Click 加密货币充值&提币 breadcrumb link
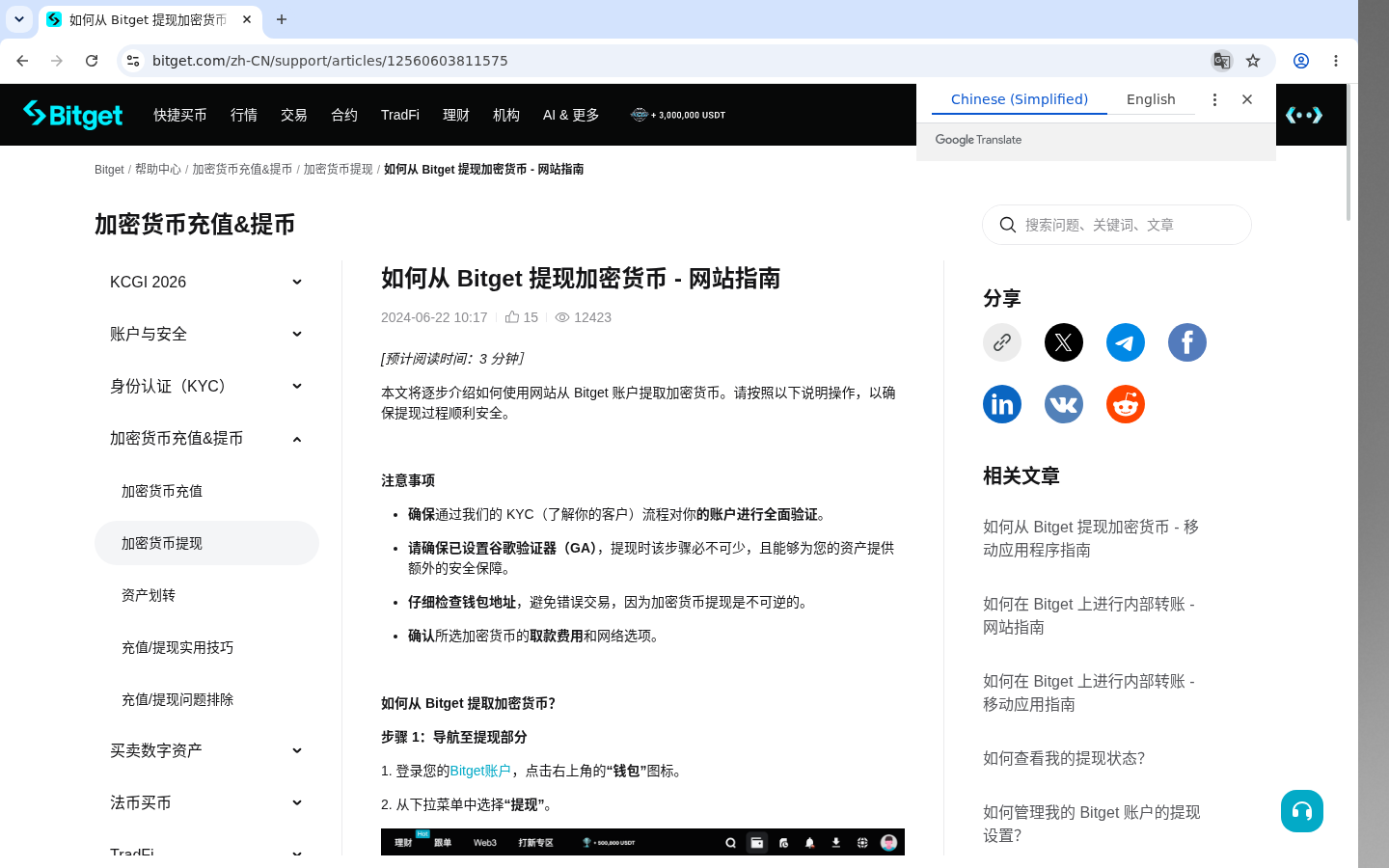This screenshot has width=1389, height=868. 242,169
